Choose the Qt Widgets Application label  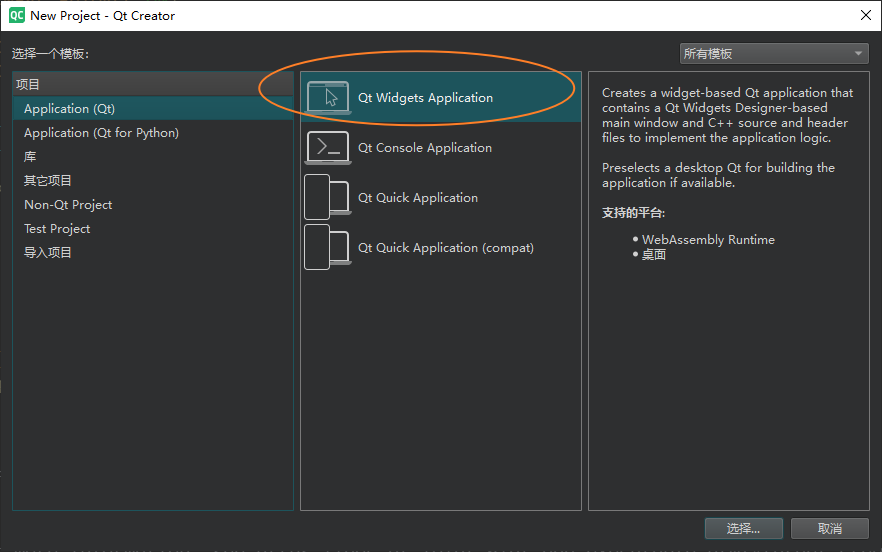point(425,98)
